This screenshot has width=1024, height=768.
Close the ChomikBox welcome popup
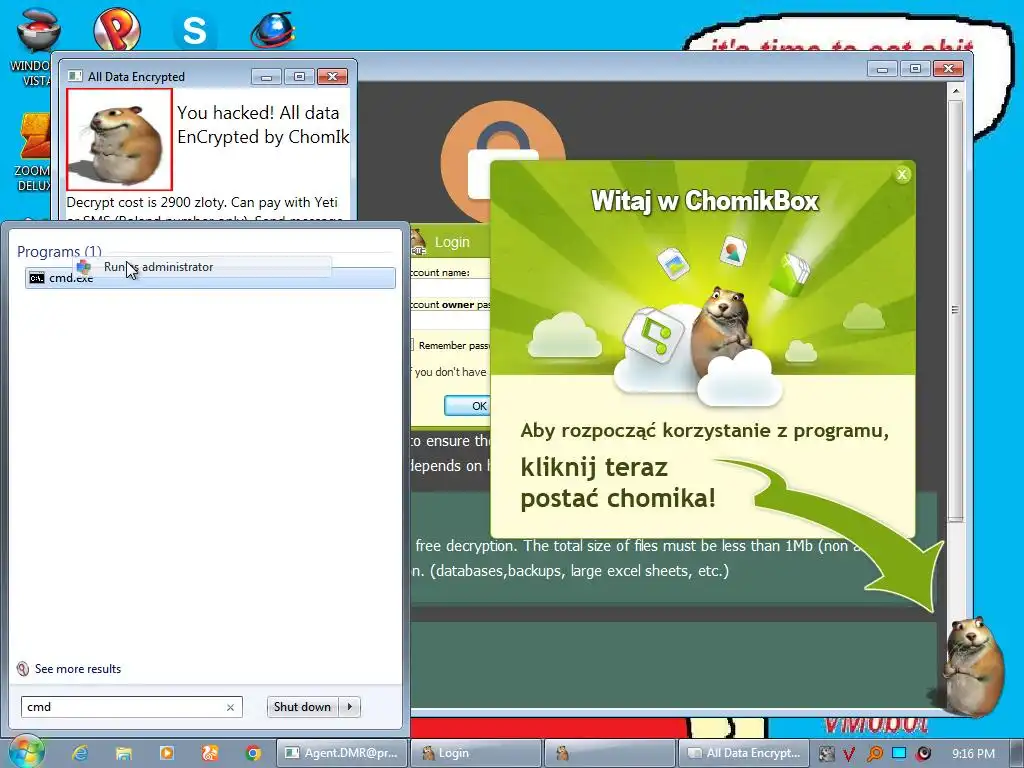[902, 174]
